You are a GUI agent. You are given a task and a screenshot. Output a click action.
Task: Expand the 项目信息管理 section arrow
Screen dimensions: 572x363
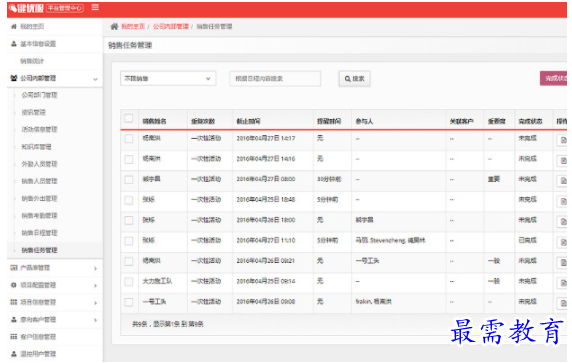pyautogui.click(x=96, y=302)
